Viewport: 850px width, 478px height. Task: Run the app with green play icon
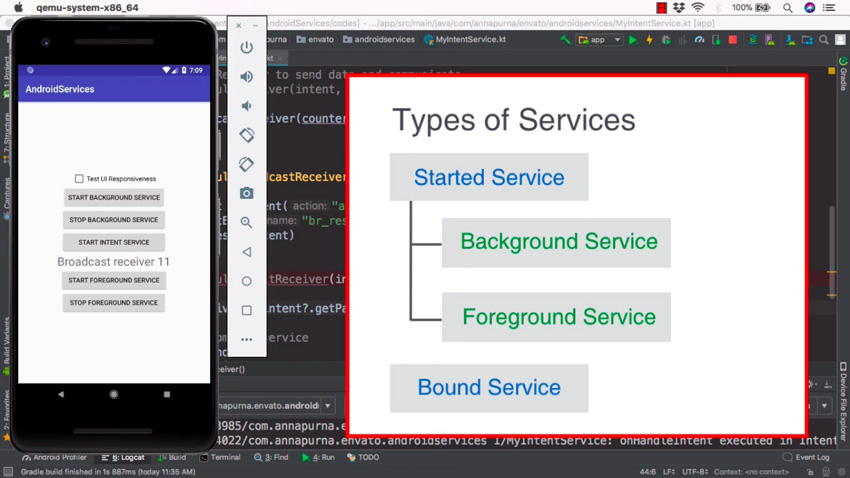[633, 40]
